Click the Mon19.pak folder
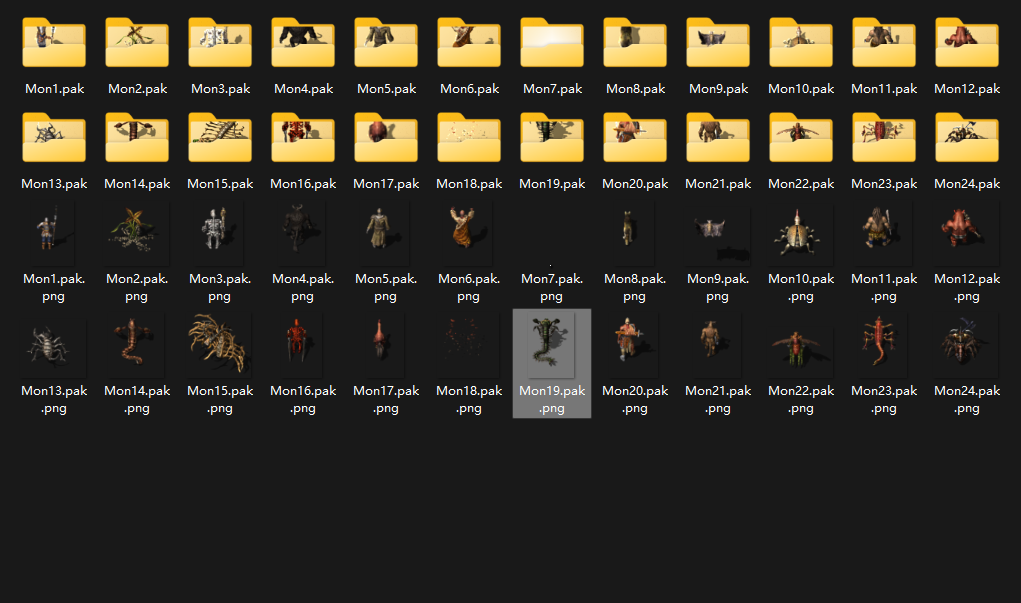1021x603 pixels. tap(552, 138)
